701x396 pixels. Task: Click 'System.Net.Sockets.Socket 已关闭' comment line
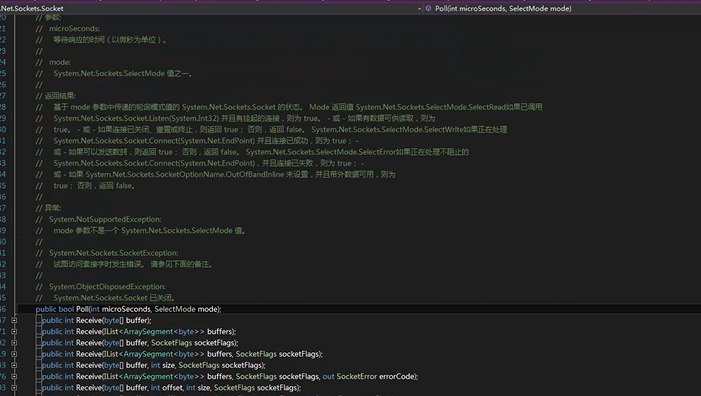114,298
